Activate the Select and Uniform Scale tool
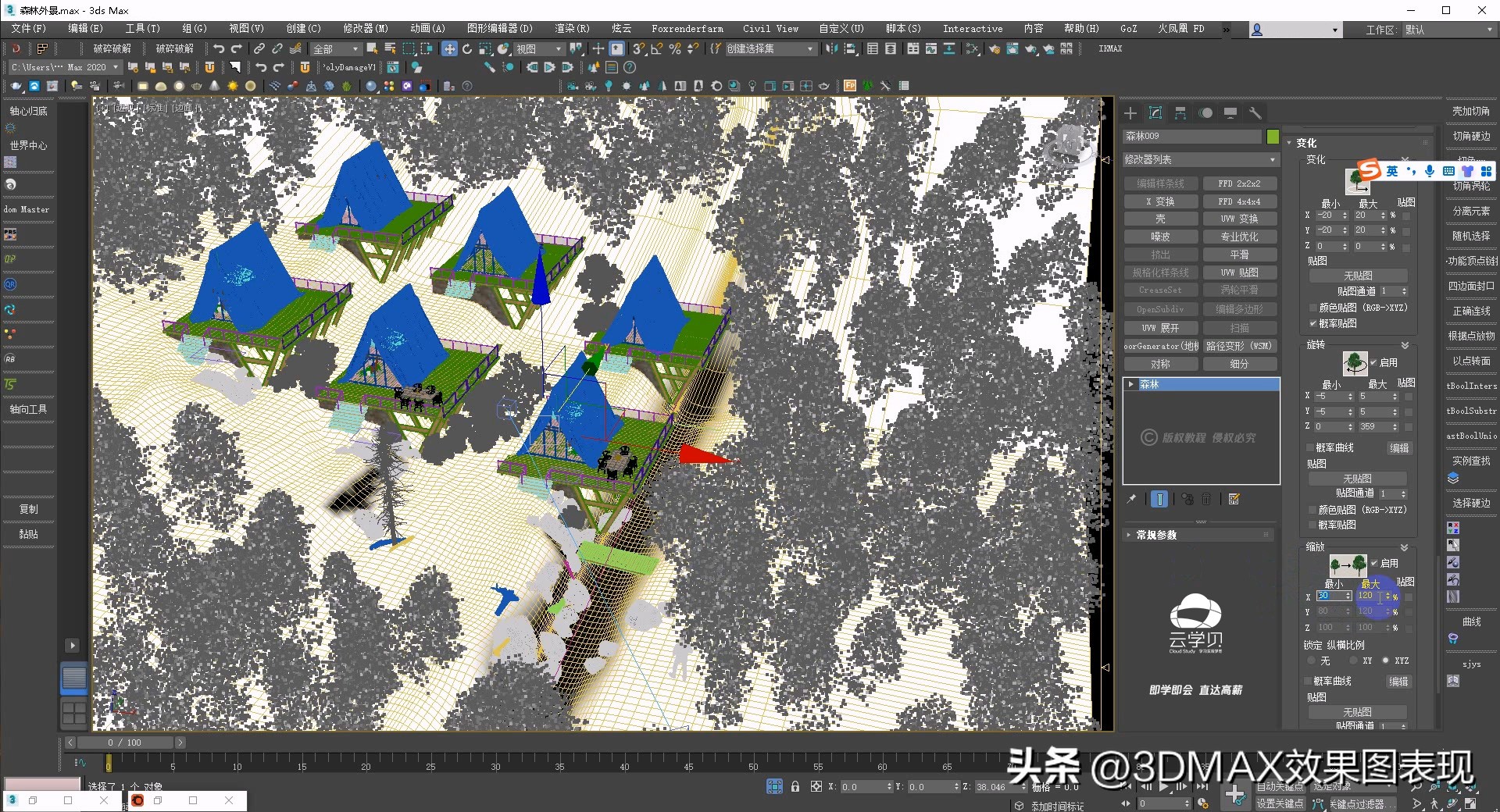Viewport: 1500px width, 812px height. (486, 49)
